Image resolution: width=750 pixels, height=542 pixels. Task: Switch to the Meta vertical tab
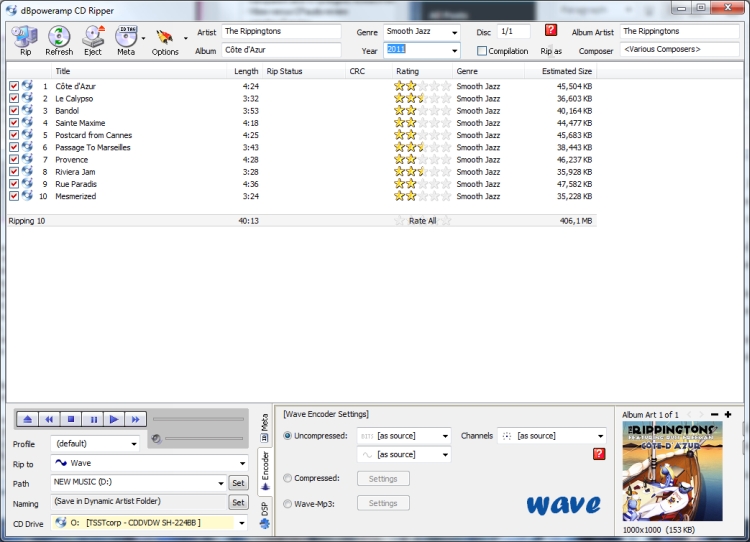point(265,428)
